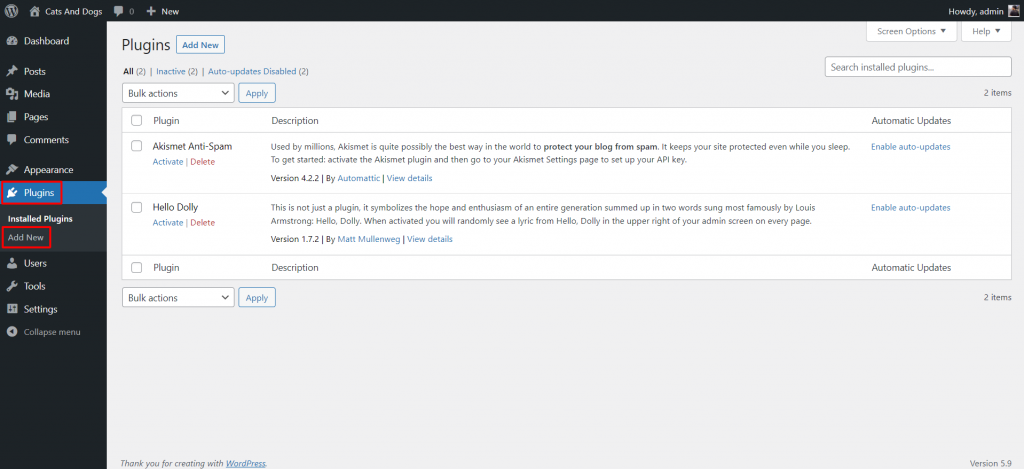
Task: Filter plugins by the Inactive tab
Action: pos(170,72)
